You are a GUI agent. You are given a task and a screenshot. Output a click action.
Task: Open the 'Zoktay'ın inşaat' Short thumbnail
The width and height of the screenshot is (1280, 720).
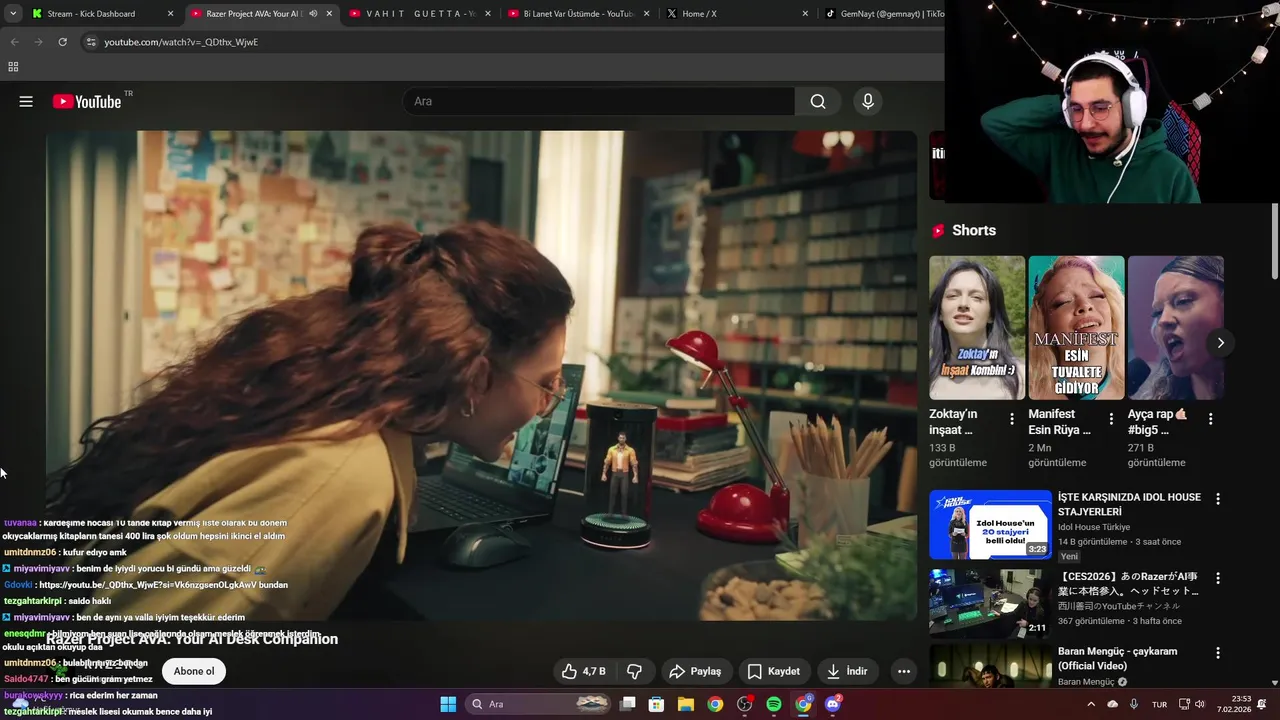[x=977, y=328]
